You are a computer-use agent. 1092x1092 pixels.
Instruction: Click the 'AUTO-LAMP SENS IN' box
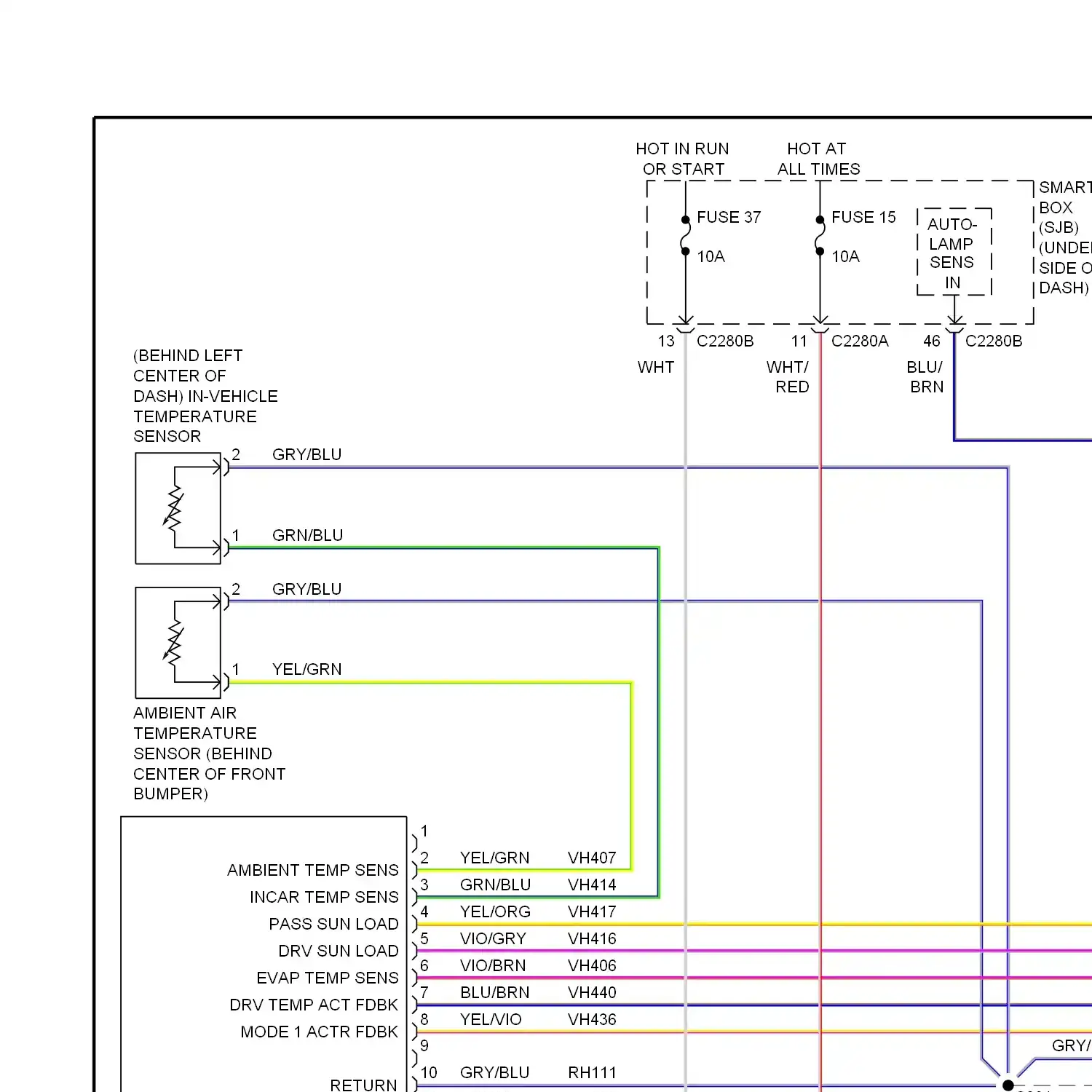coord(954,252)
